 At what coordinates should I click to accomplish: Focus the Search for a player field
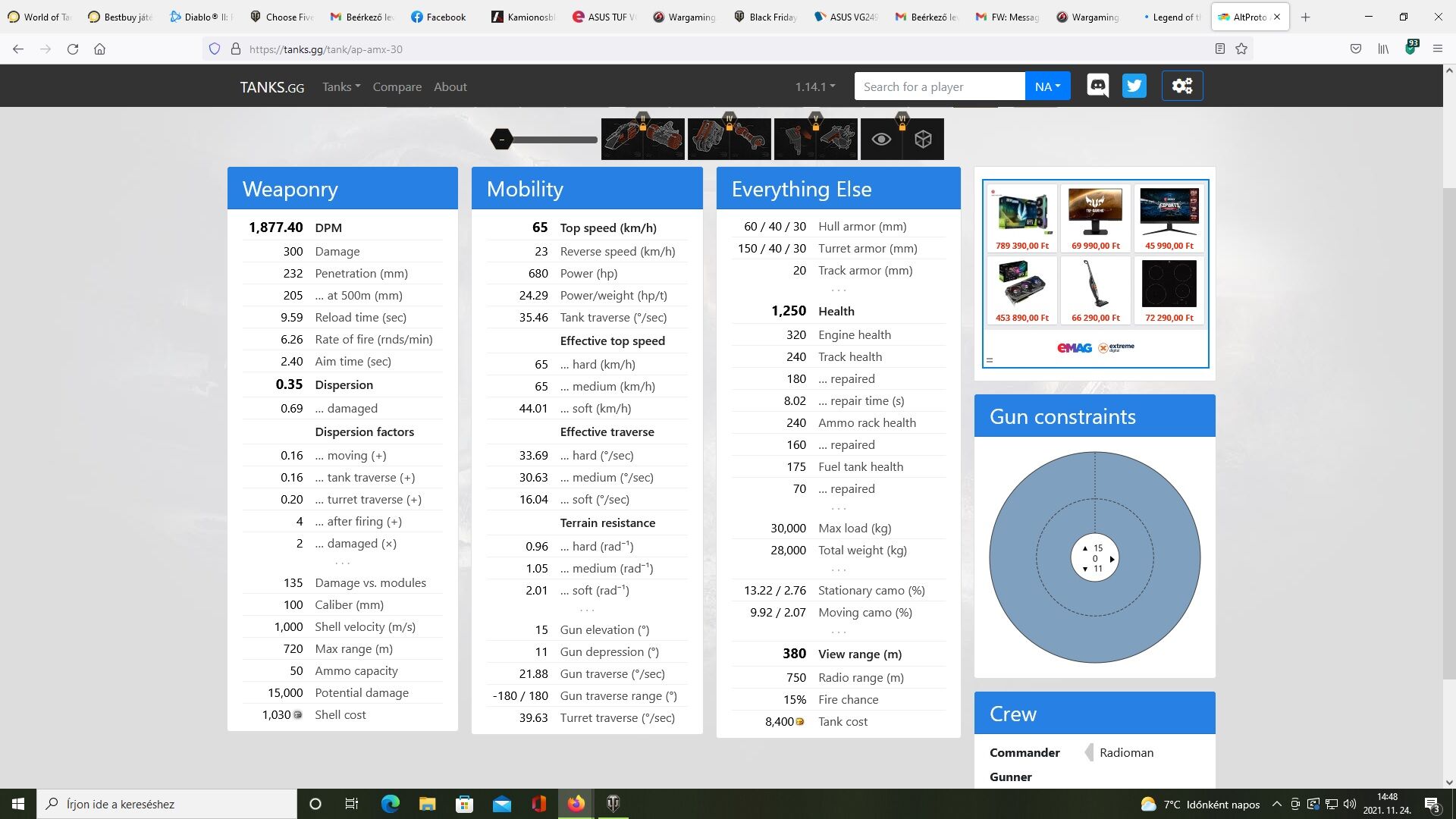(x=939, y=86)
